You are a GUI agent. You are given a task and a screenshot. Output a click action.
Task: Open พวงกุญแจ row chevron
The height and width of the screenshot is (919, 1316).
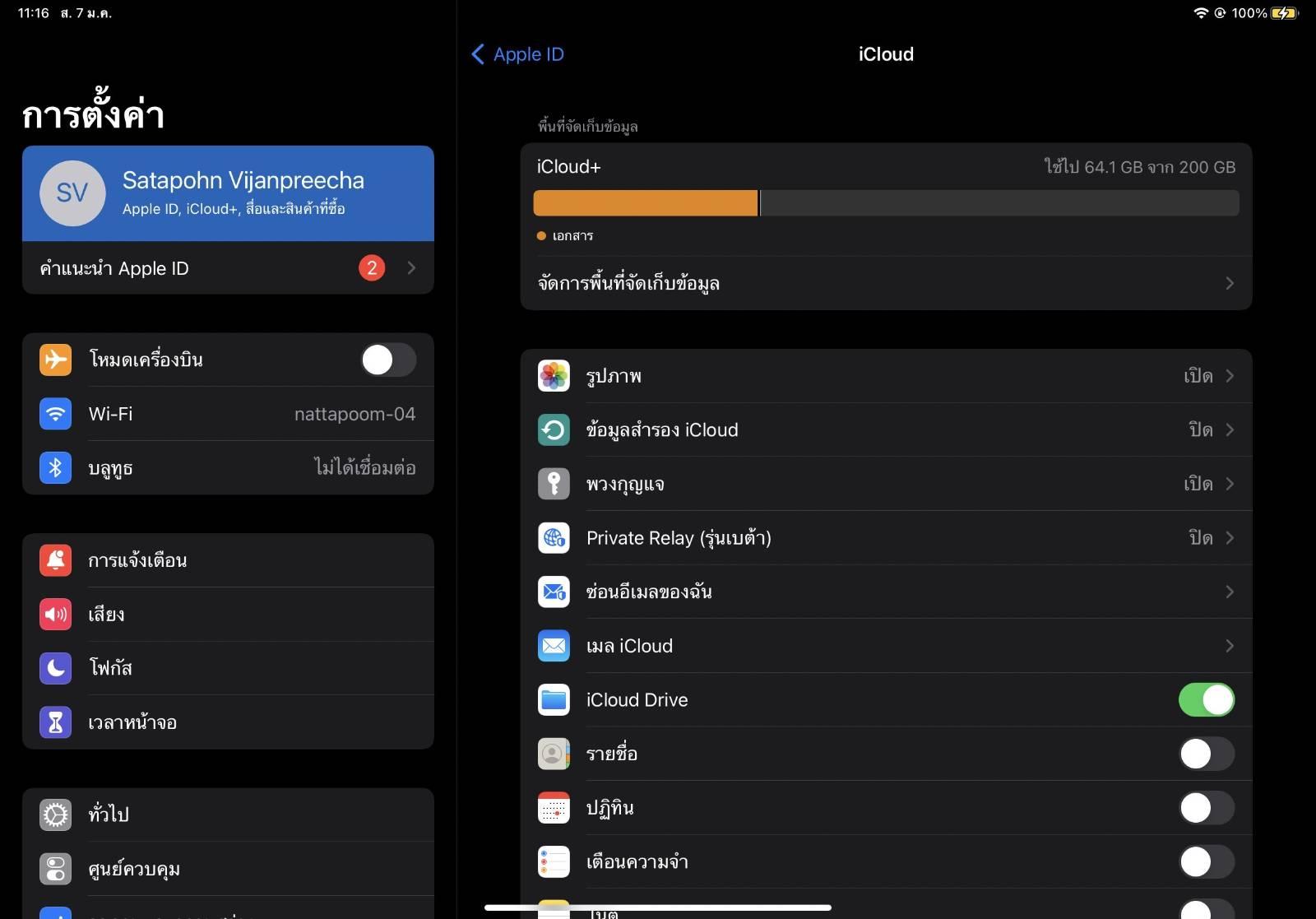pyautogui.click(x=1230, y=484)
